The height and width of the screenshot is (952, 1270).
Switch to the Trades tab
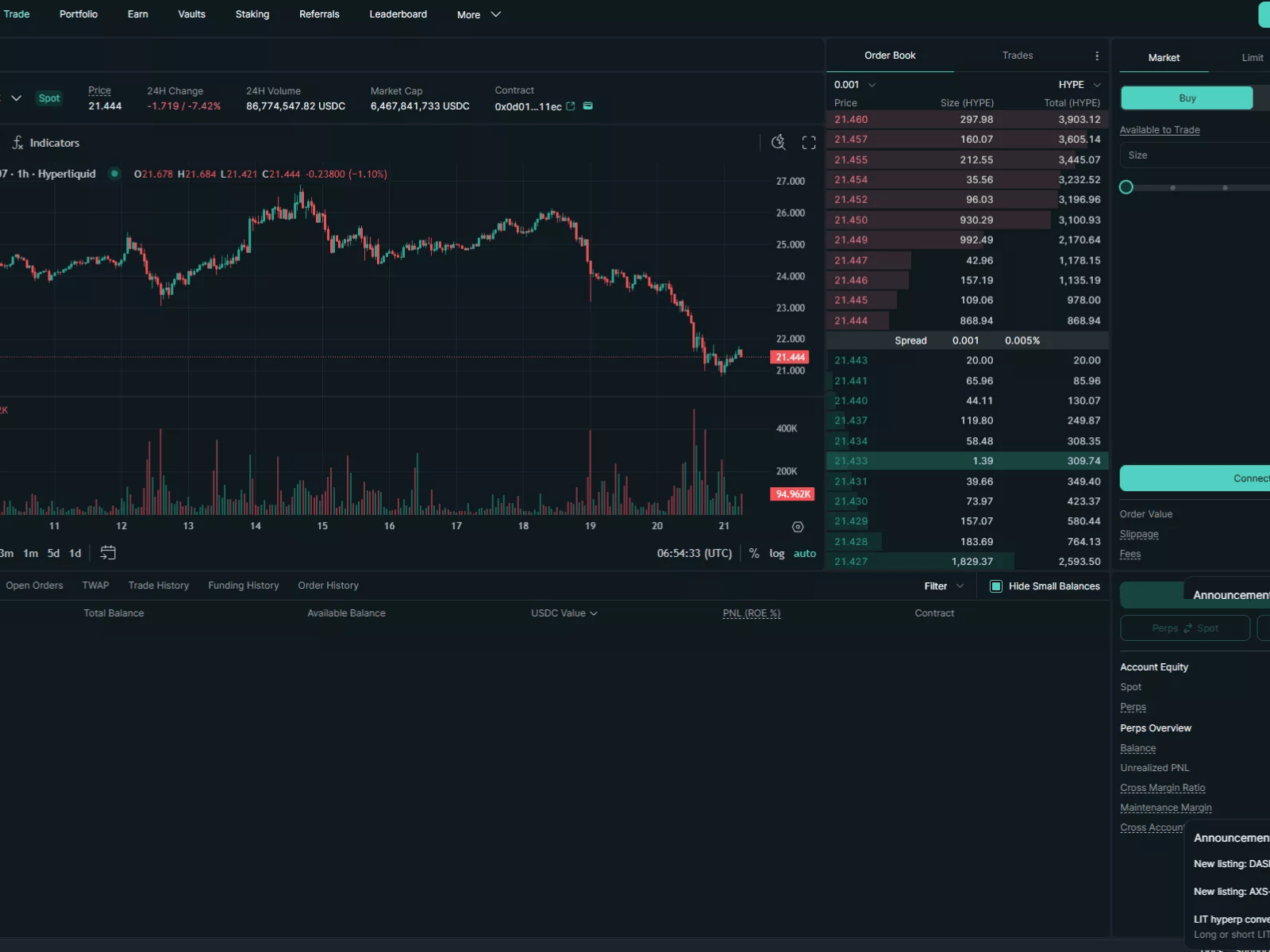(x=1018, y=56)
